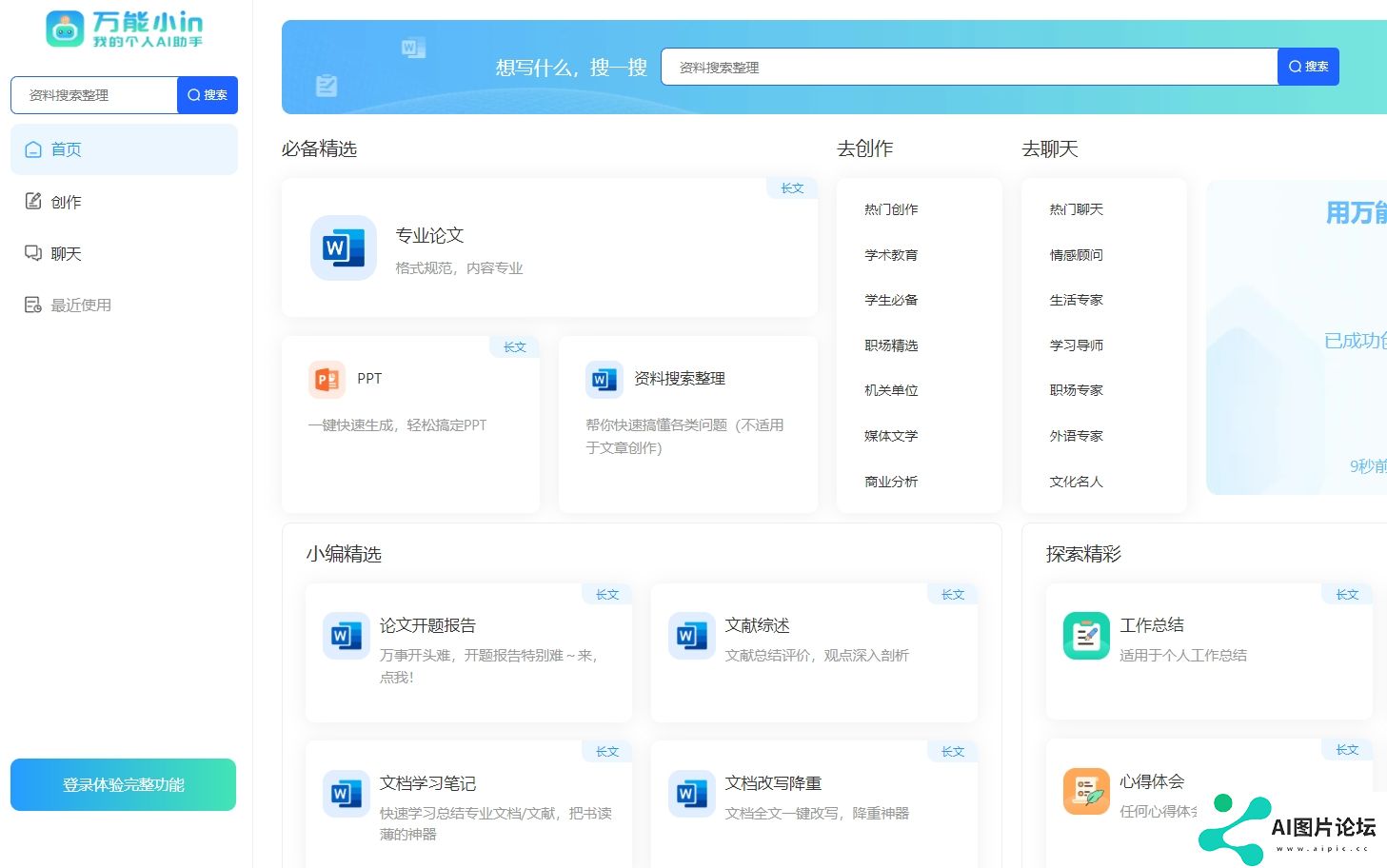Select 学术教育 category
The width and height of the screenshot is (1387, 868).
tap(891, 255)
